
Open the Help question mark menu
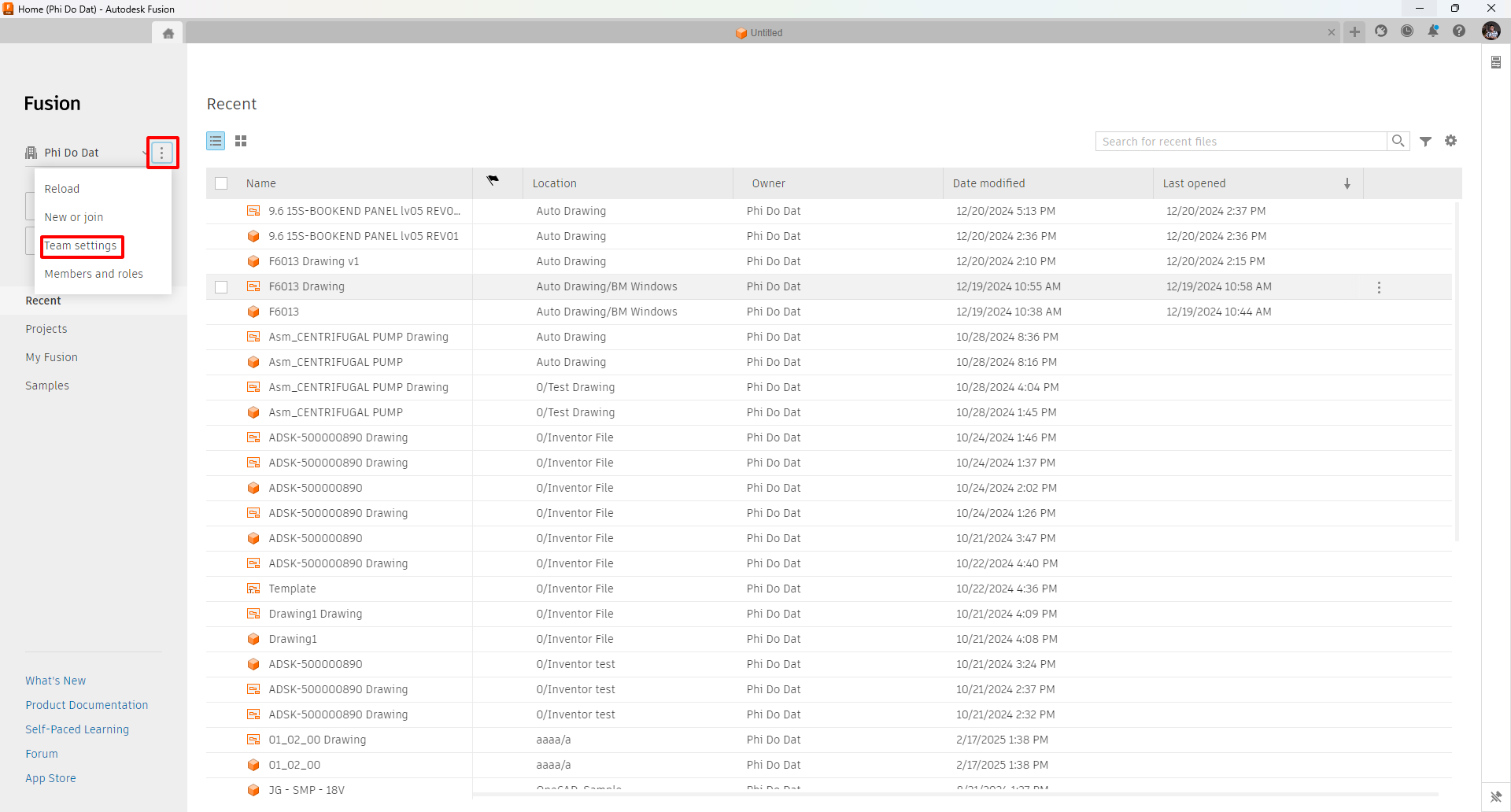click(1459, 31)
